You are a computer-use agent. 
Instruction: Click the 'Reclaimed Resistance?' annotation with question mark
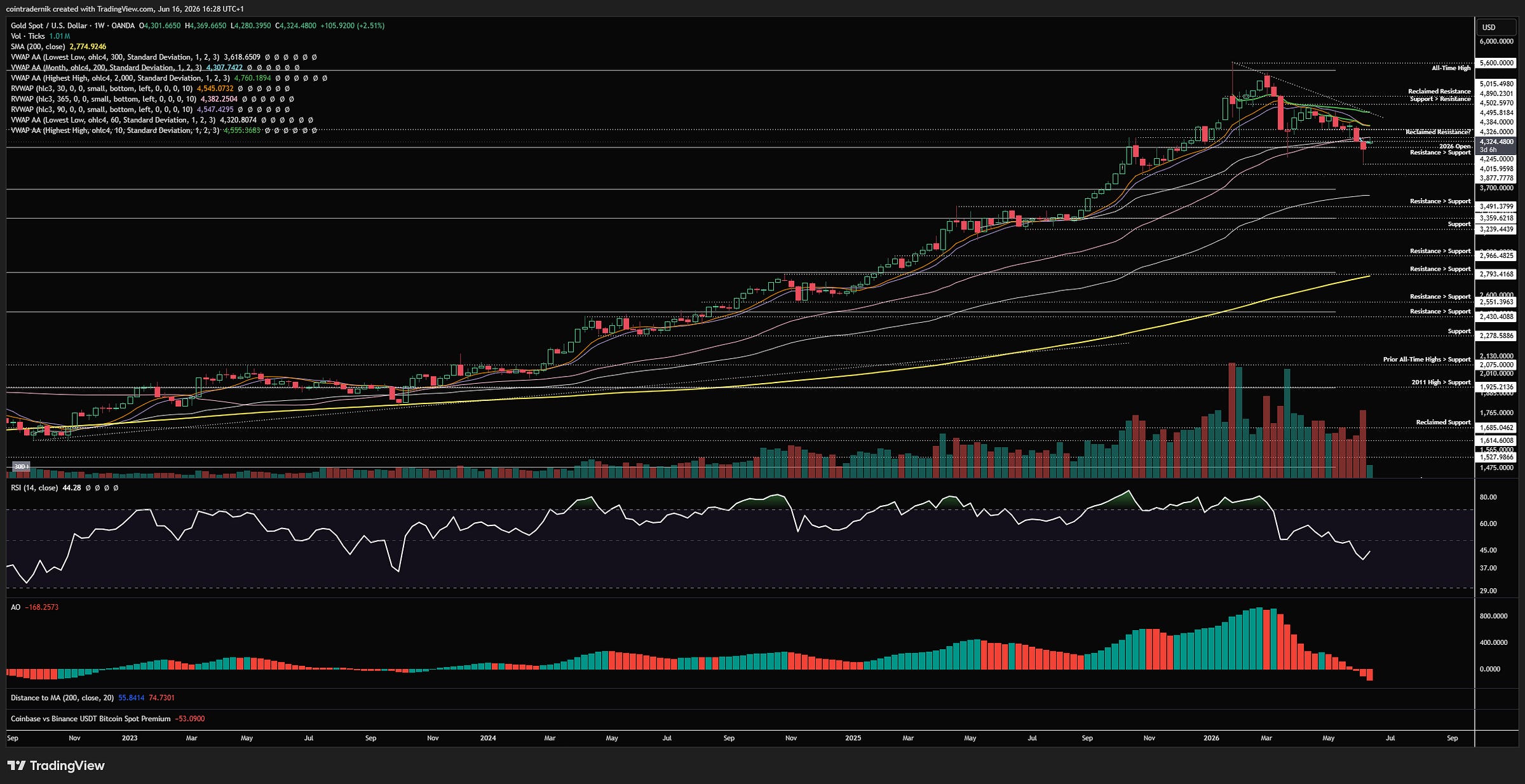click(1438, 132)
